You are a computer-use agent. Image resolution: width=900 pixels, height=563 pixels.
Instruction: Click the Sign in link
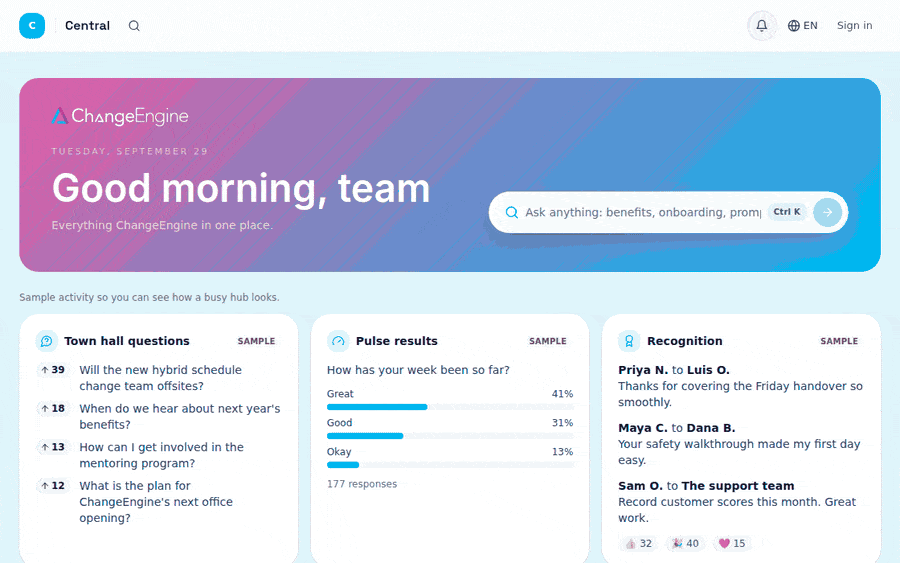click(854, 26)
